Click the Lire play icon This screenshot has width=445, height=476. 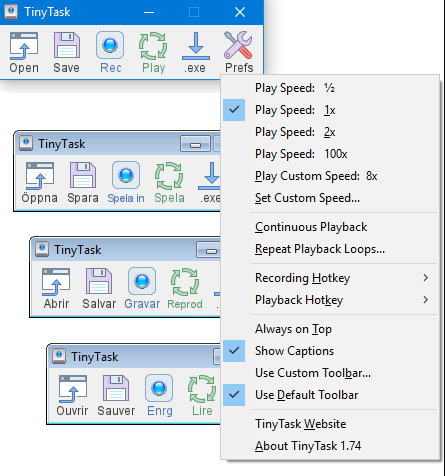(x=202, y=389)
